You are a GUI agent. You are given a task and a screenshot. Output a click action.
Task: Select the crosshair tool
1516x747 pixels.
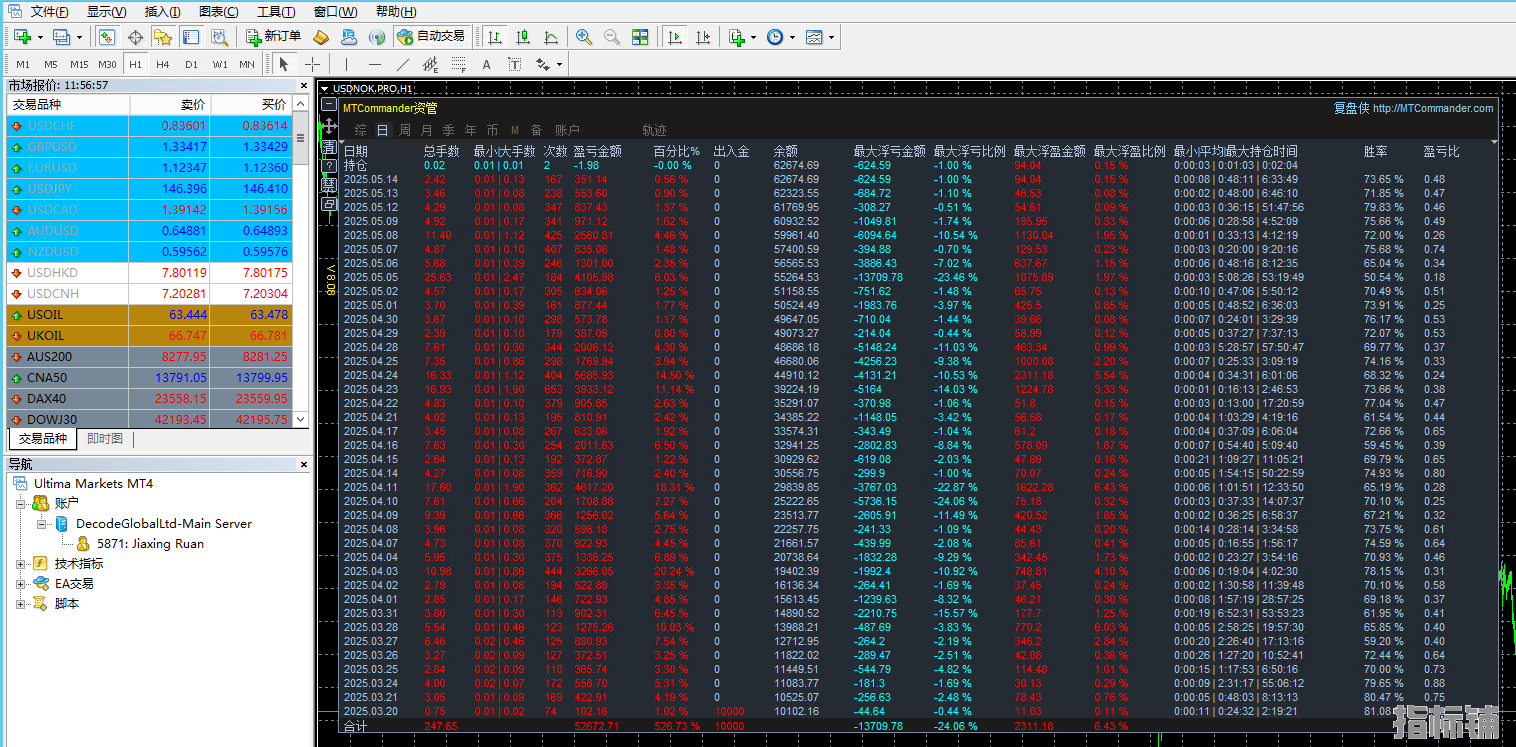pos(312,64)
